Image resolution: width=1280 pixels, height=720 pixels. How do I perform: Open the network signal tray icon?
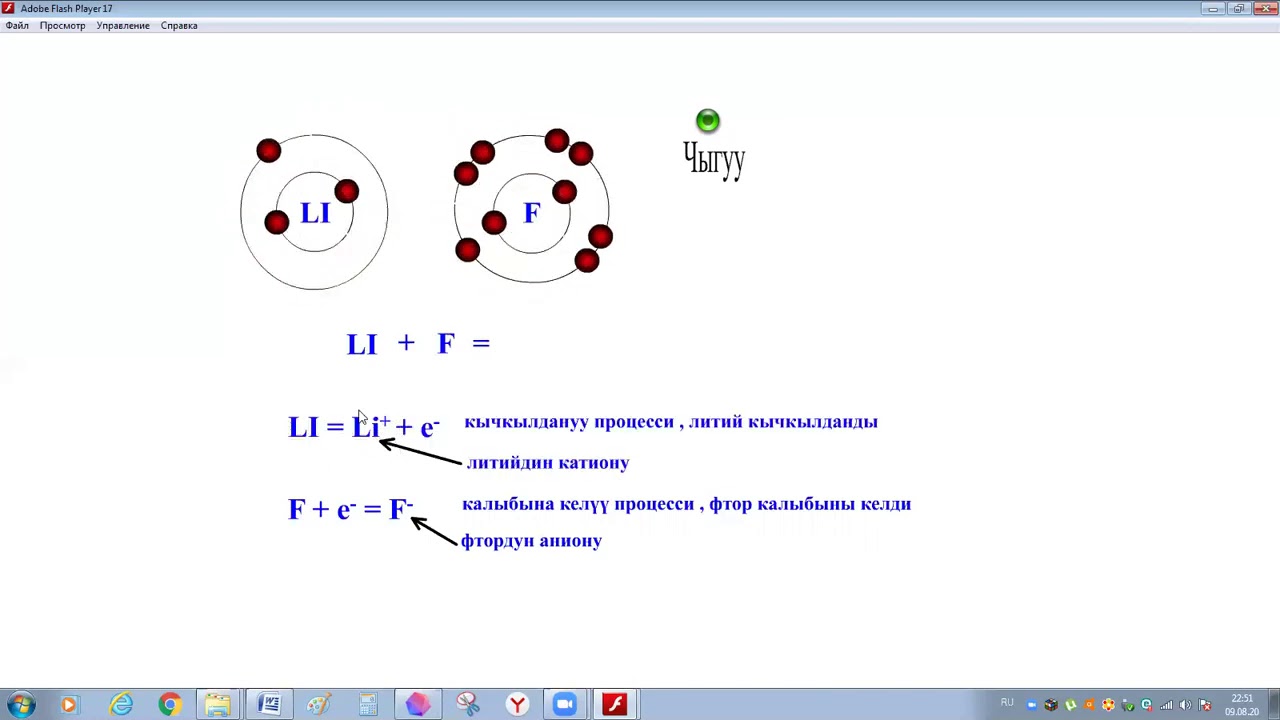pos(1166,705)
